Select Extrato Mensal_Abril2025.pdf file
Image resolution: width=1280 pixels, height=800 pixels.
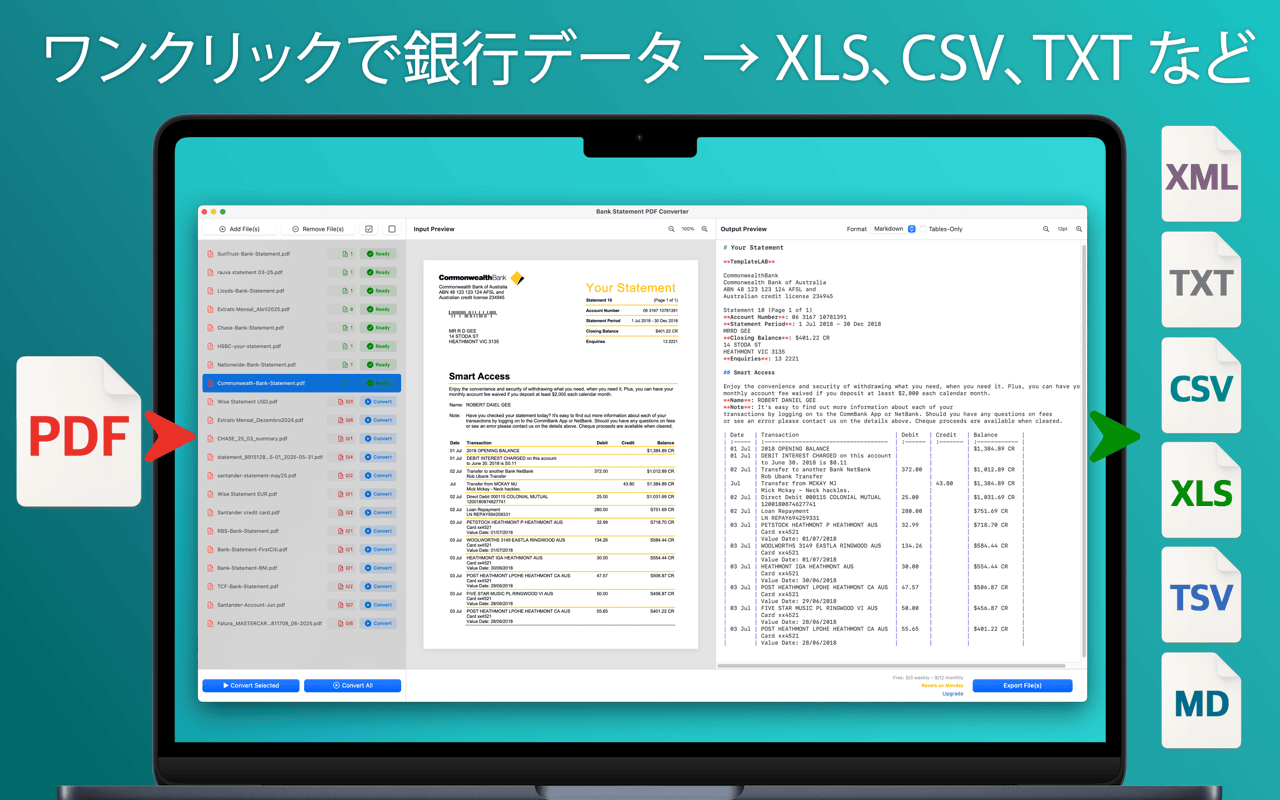302,309
